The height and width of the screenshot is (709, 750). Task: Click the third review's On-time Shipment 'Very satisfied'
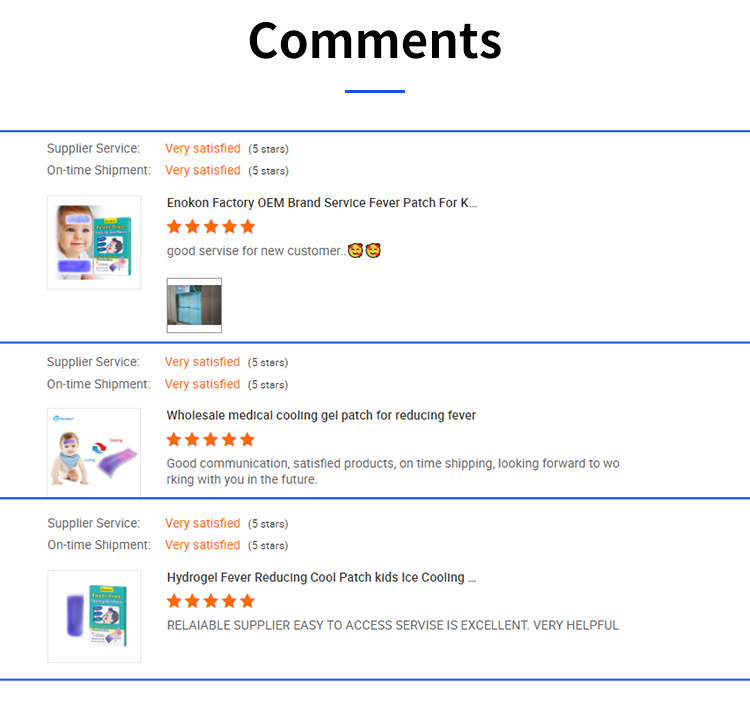pos(203,546)
